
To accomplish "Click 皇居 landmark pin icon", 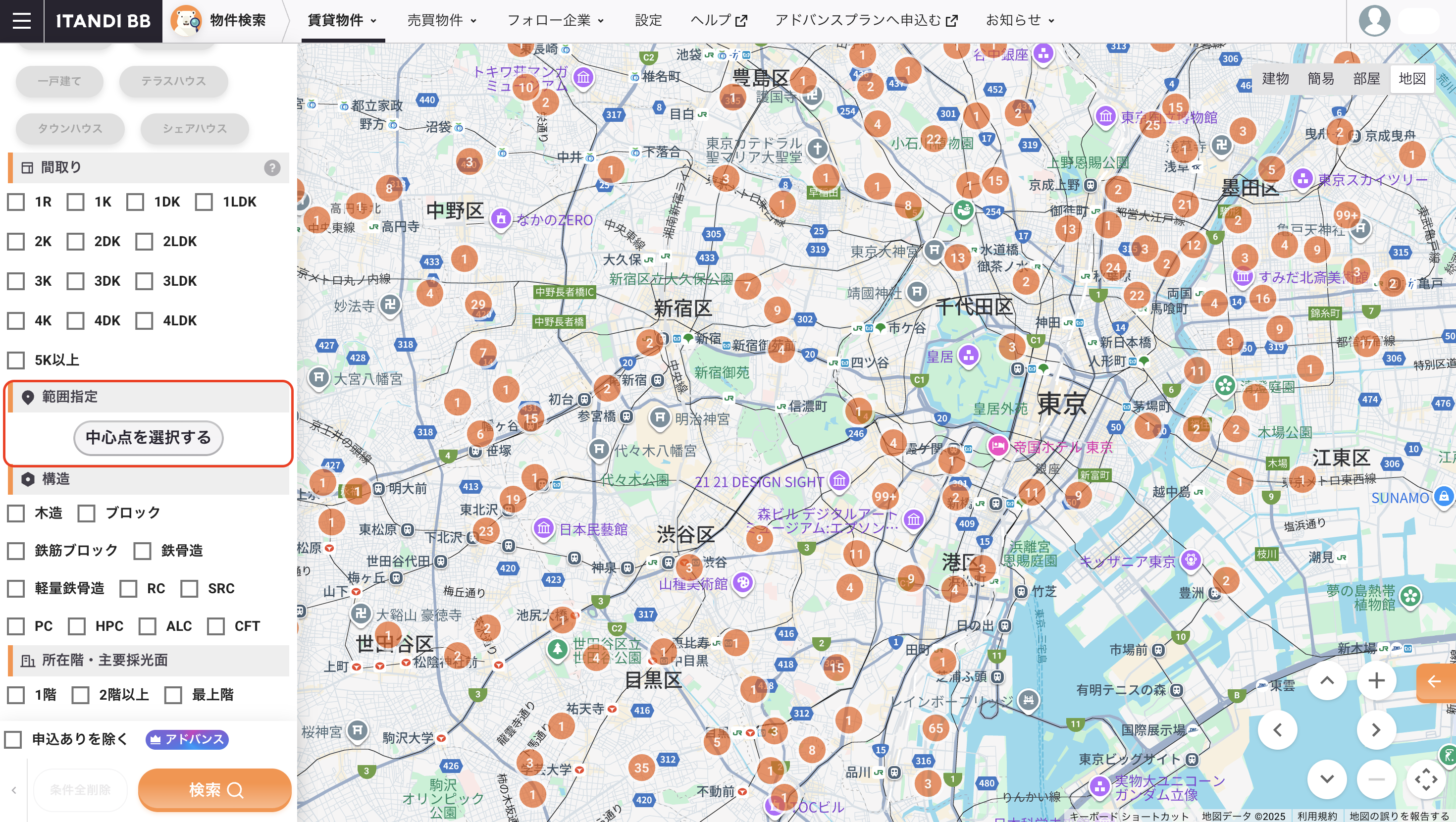I will tap(969, 355).
